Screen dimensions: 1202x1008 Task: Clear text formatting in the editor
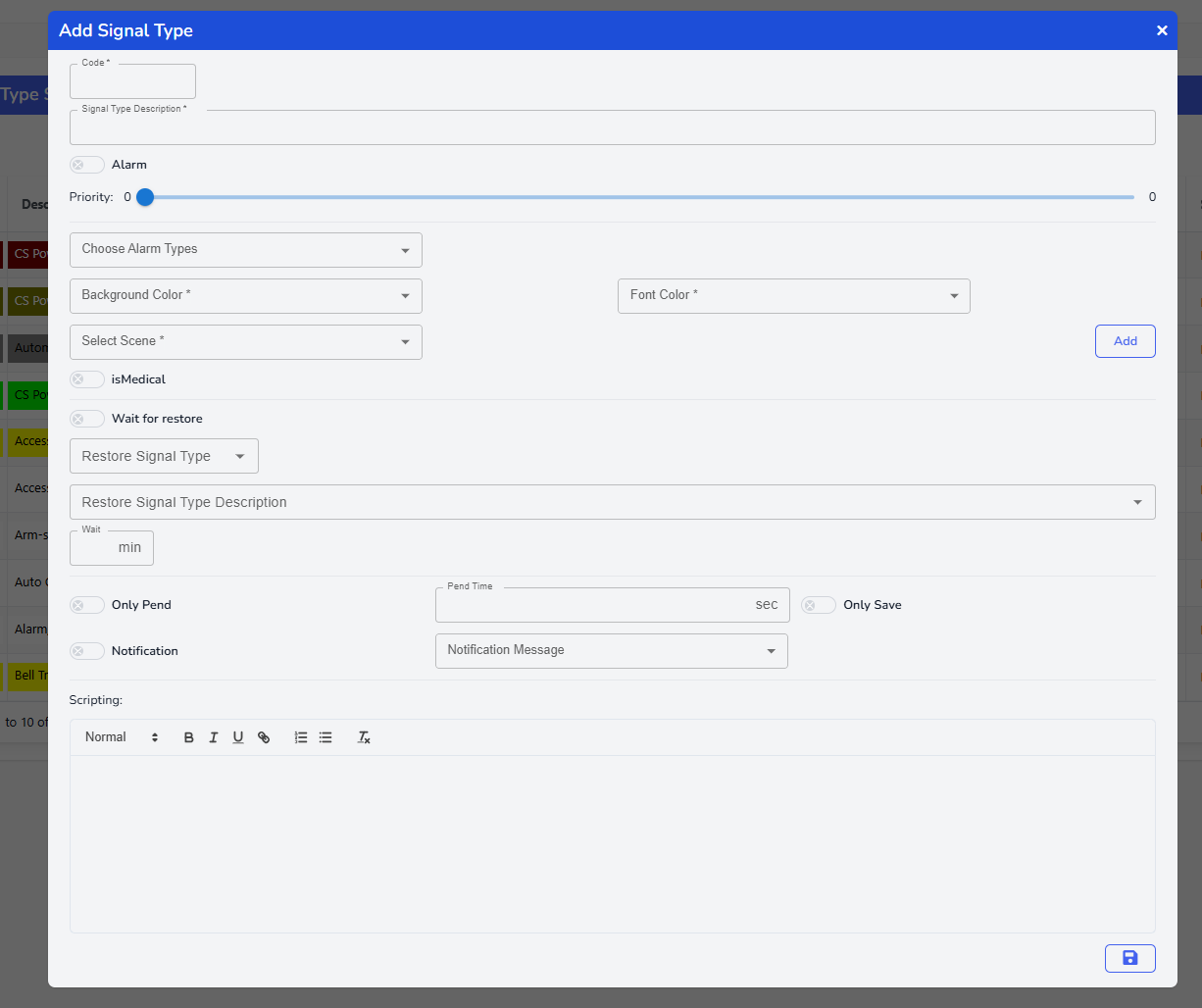pyautogui.click(x=364, y=737)
